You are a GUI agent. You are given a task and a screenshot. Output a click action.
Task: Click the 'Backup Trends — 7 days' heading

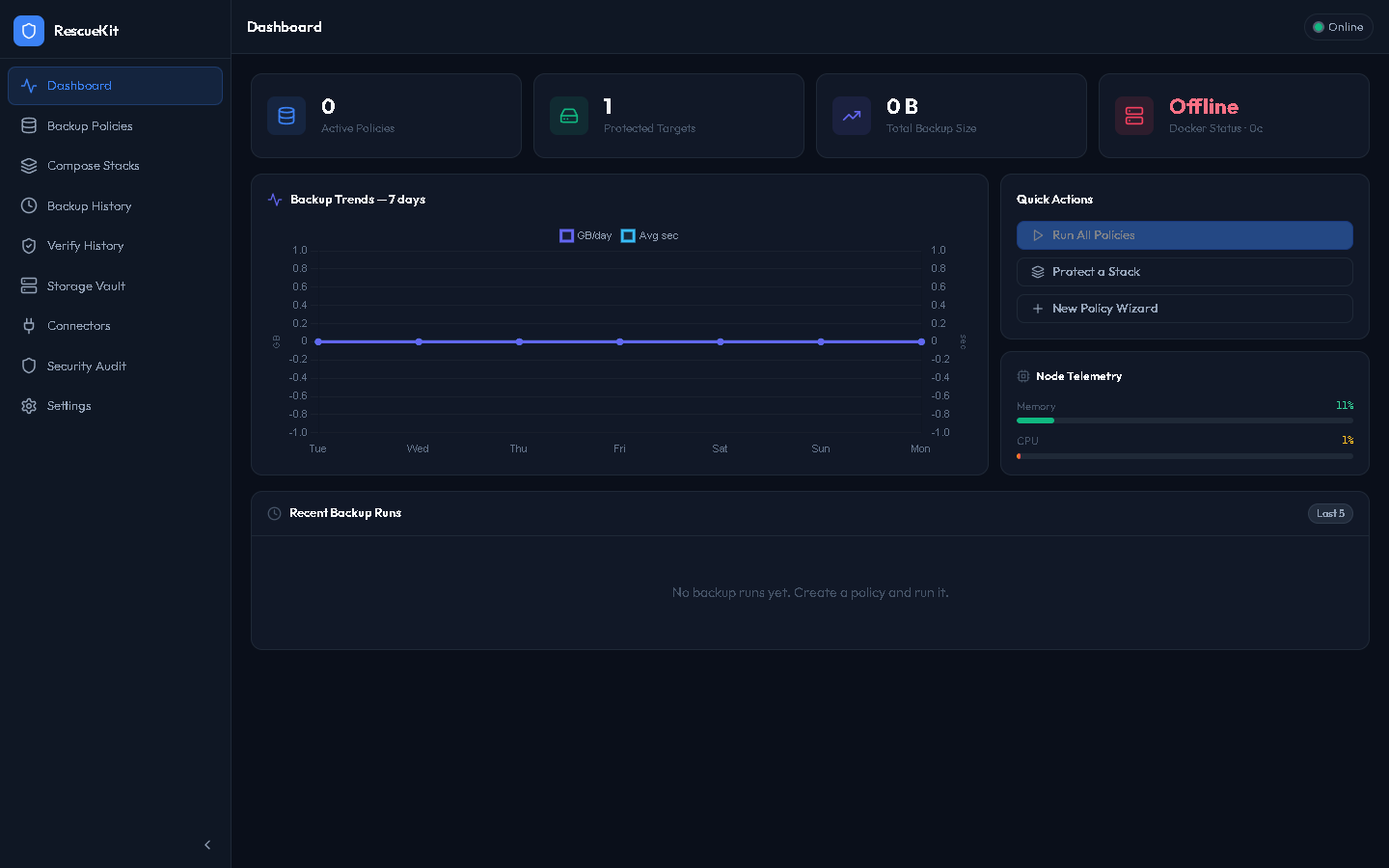tap(358, 200)
